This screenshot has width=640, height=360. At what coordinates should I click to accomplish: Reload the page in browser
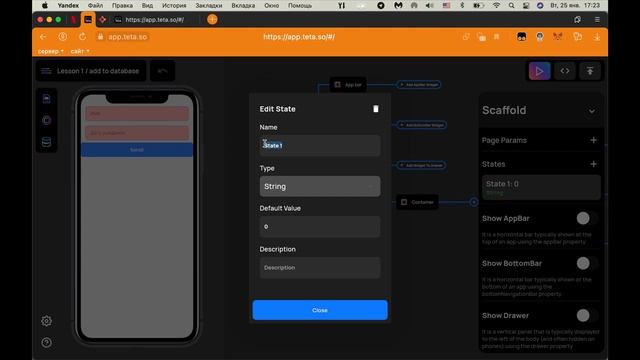82,37
